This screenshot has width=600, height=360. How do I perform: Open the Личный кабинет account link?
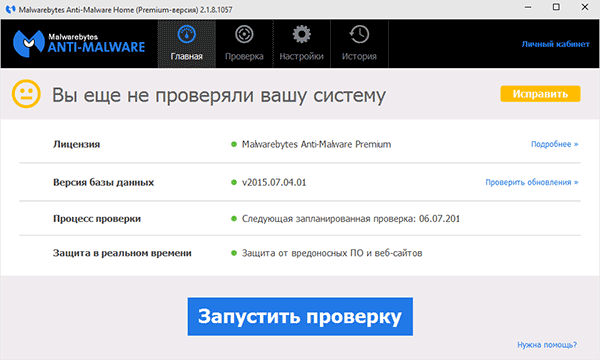tap(556, 44)
